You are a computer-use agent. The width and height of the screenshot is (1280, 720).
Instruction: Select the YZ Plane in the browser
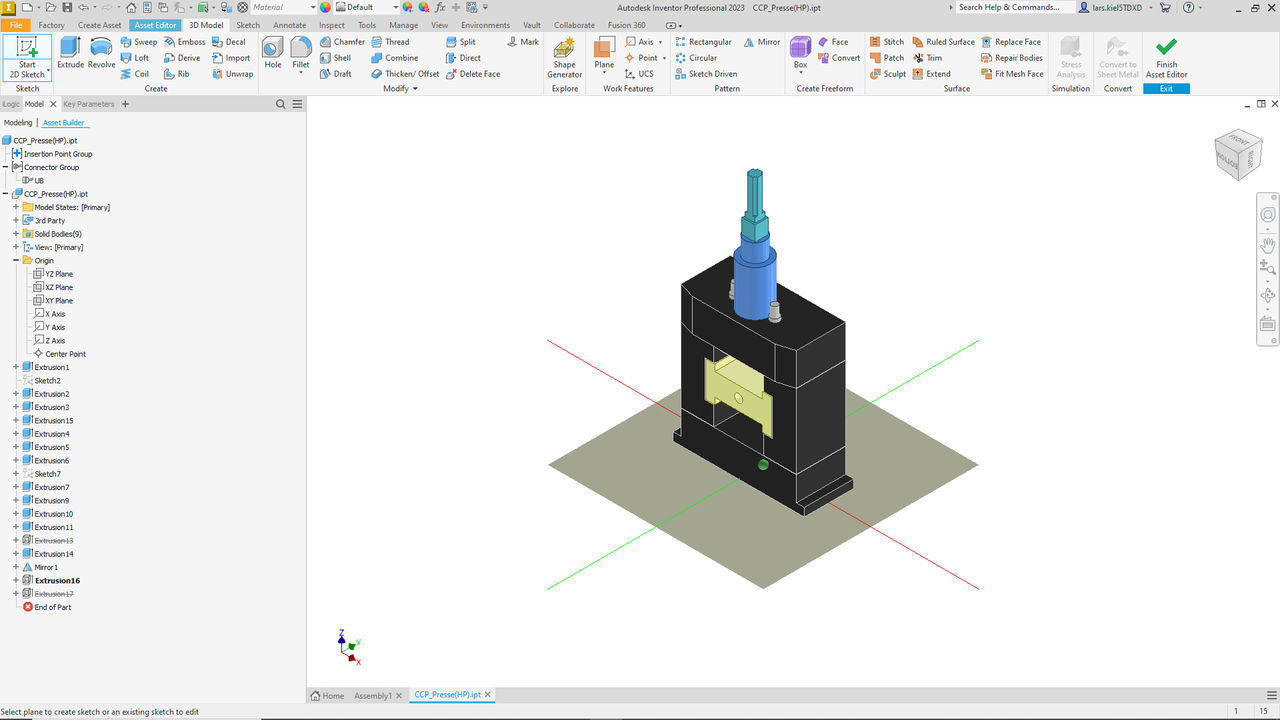click(52, 274)
